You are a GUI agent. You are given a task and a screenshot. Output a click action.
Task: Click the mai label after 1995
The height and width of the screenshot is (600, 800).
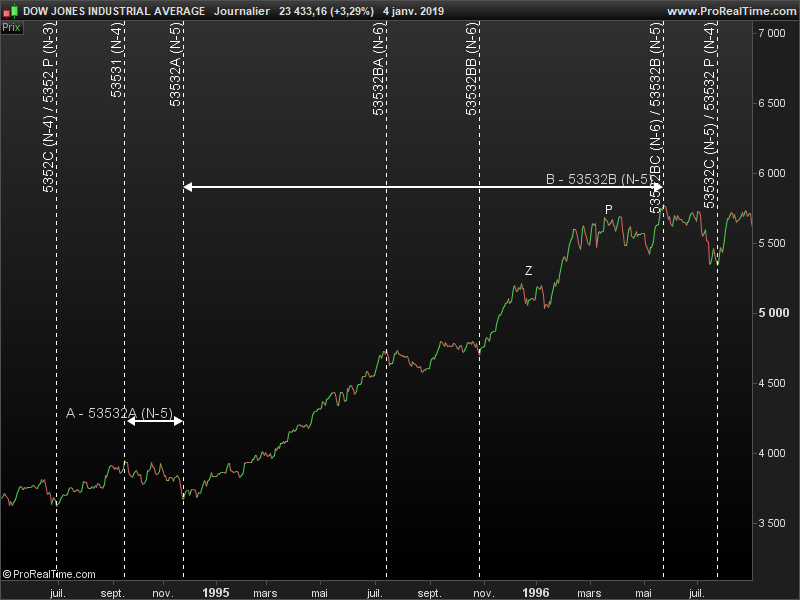pos(319,593)
